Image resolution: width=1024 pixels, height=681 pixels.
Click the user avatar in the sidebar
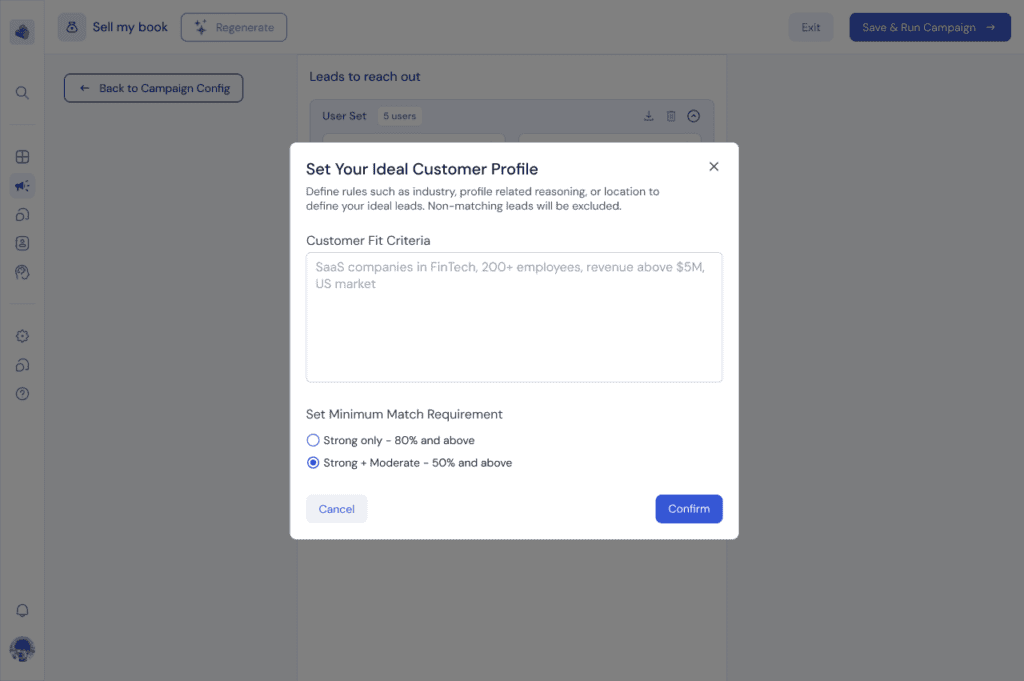(x=22, y=649)
